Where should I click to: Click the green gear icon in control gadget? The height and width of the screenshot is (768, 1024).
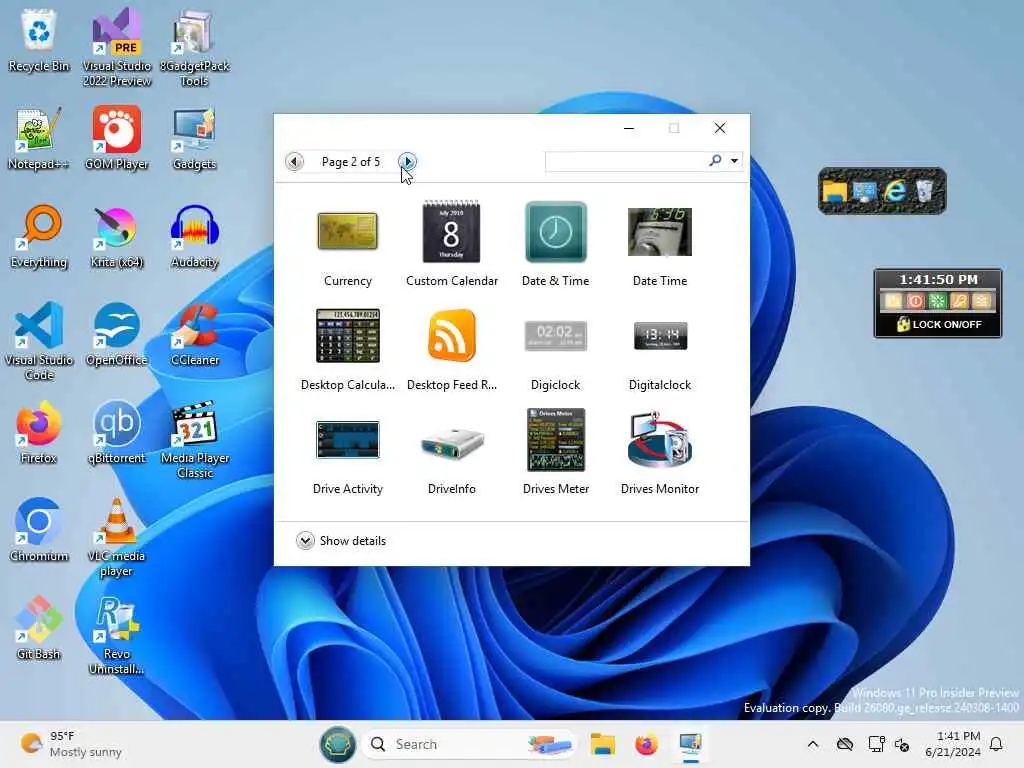(937, 301)
